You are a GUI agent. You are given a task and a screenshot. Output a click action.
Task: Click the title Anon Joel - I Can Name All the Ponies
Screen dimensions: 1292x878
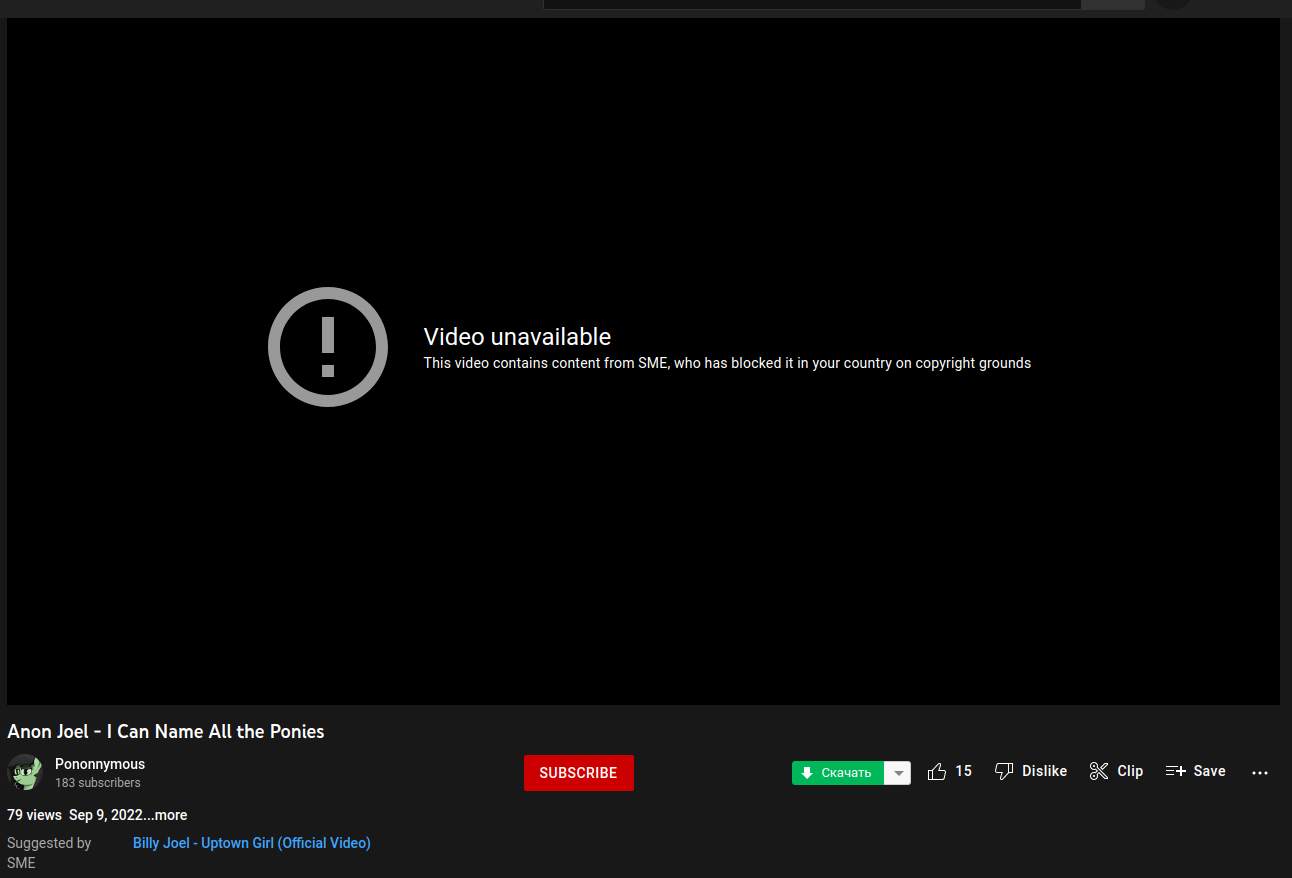click(166, 731)
